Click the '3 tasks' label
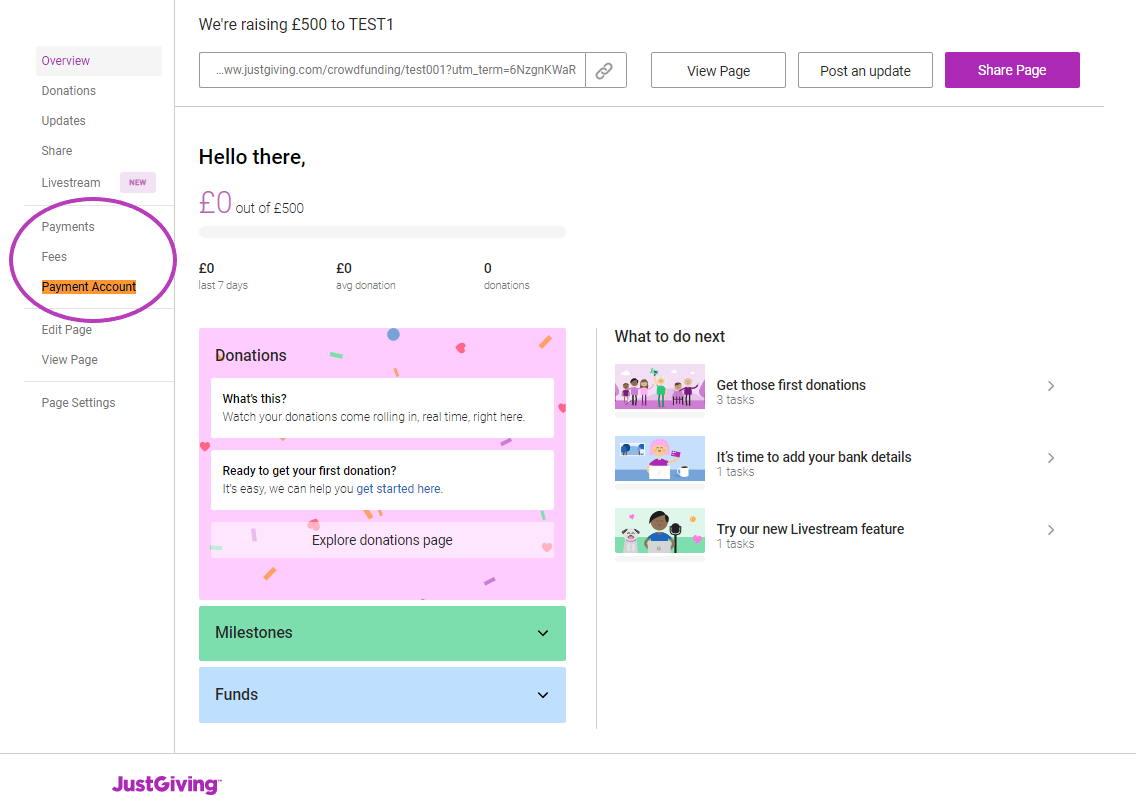Image resolution: width=1136 pixels, height=806 pixels. pyautogui.click(x=735, y=400)
